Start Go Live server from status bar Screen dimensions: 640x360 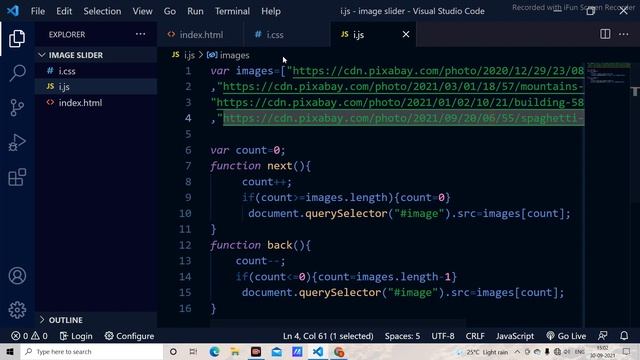point(566,336)
